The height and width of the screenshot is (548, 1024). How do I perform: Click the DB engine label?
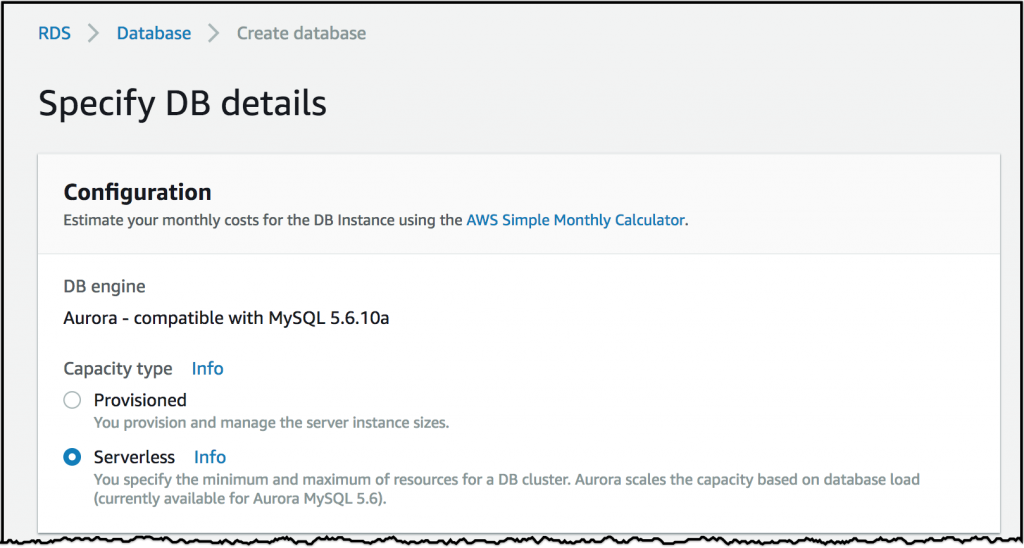[x=104, y=286]
